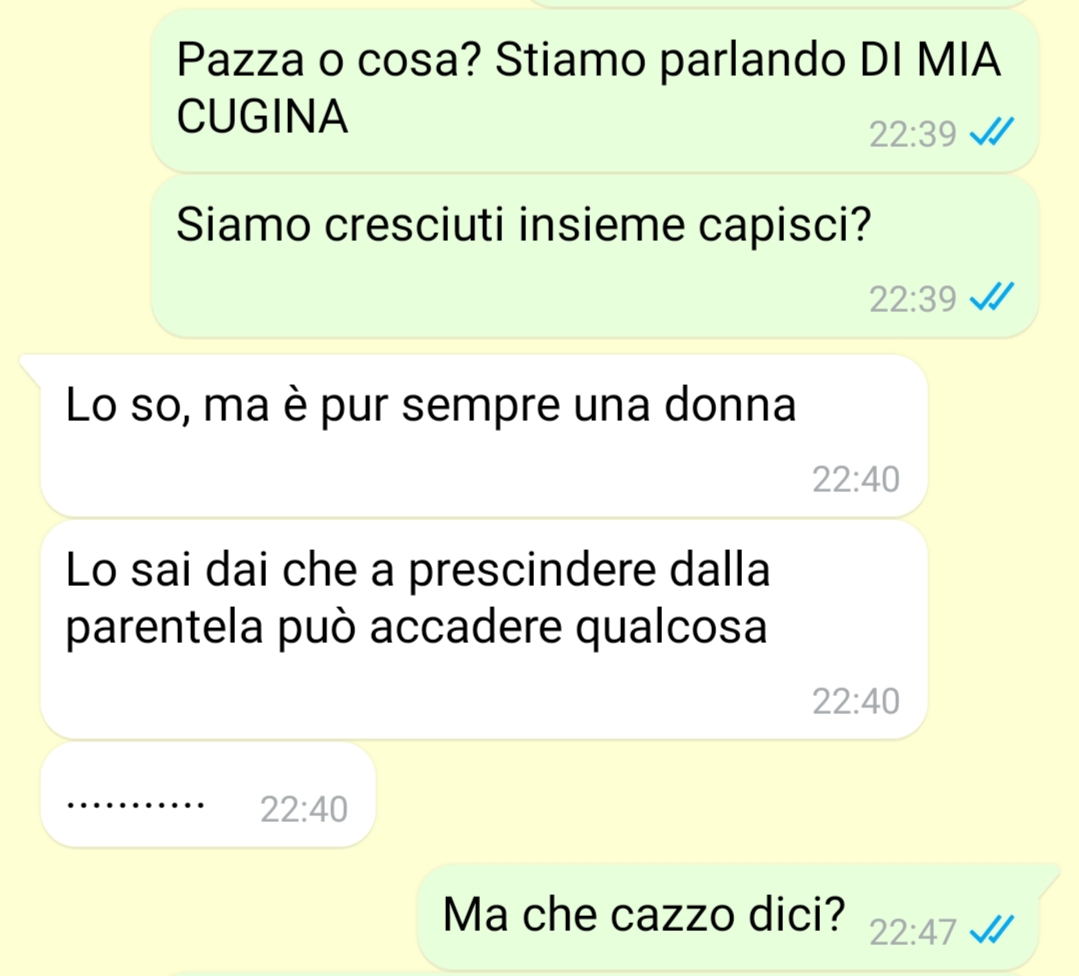This screenshot has width=1079, height=976.
Task: Click the capitalized words 'DI MIA CUGINA'
Action: click(x=588, y=88)
